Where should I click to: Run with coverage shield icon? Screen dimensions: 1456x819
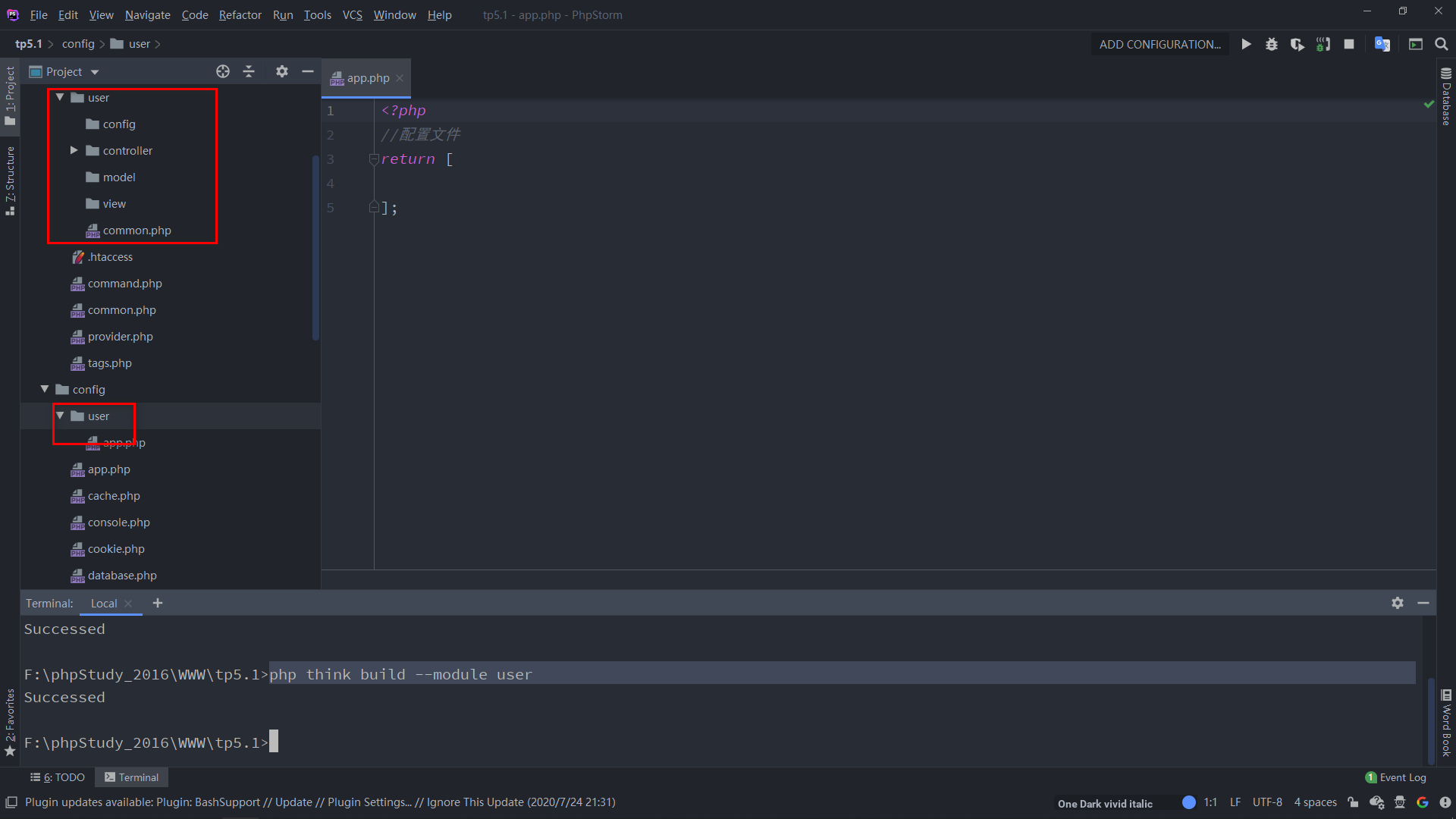[x=1298, y=44]
